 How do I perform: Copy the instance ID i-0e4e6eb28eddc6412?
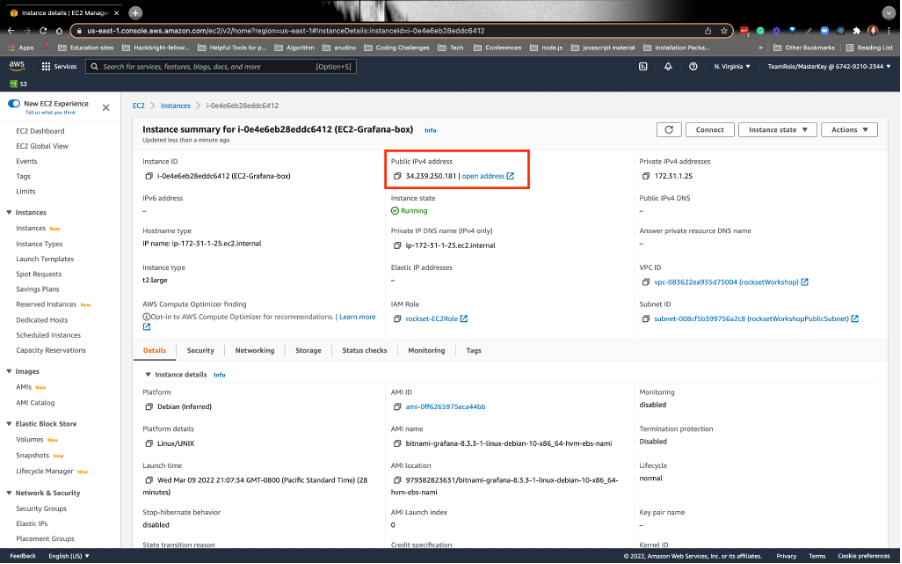[149, 176]
